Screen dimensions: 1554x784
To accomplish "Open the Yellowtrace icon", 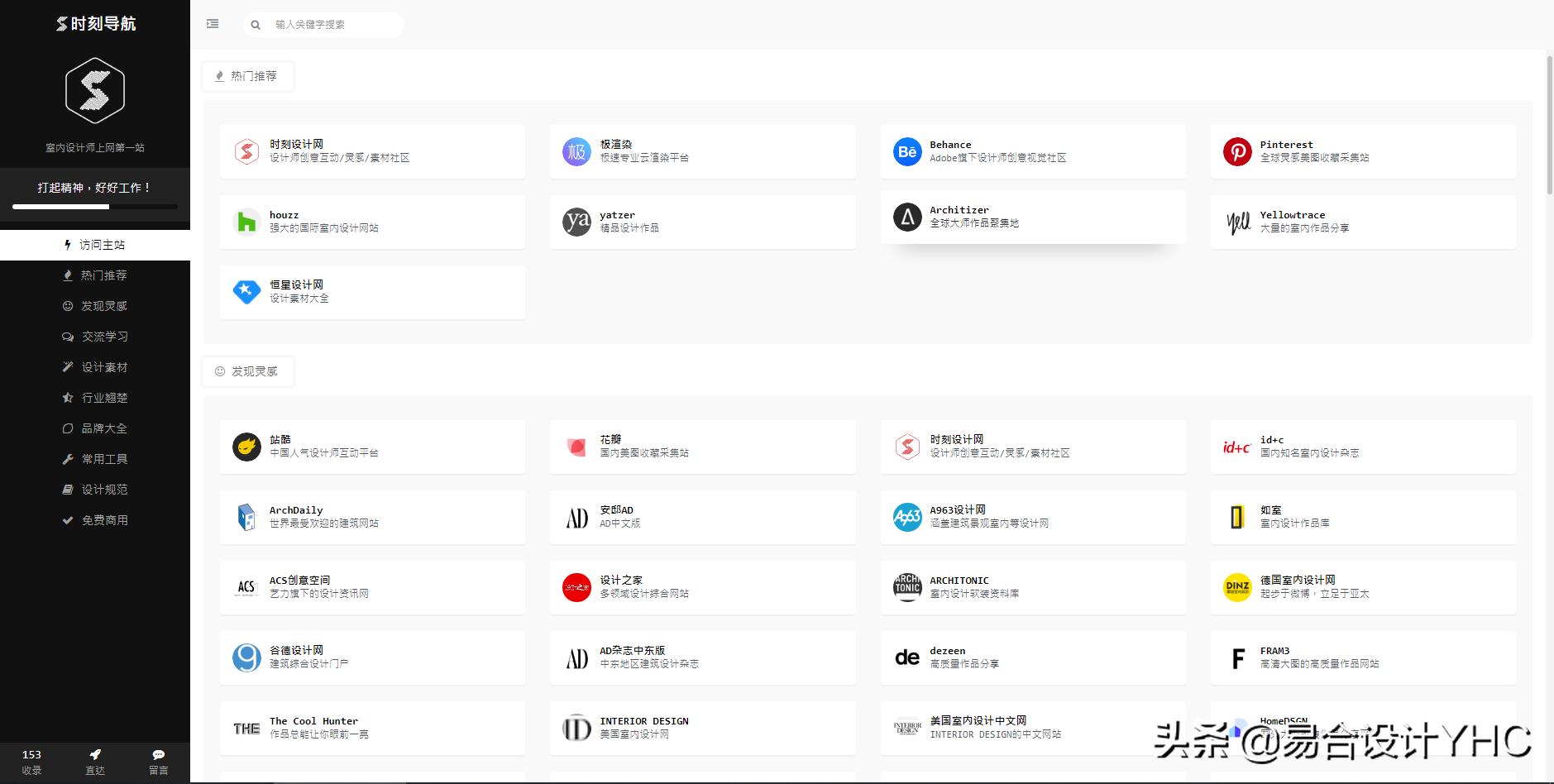I will (1237, 222).
